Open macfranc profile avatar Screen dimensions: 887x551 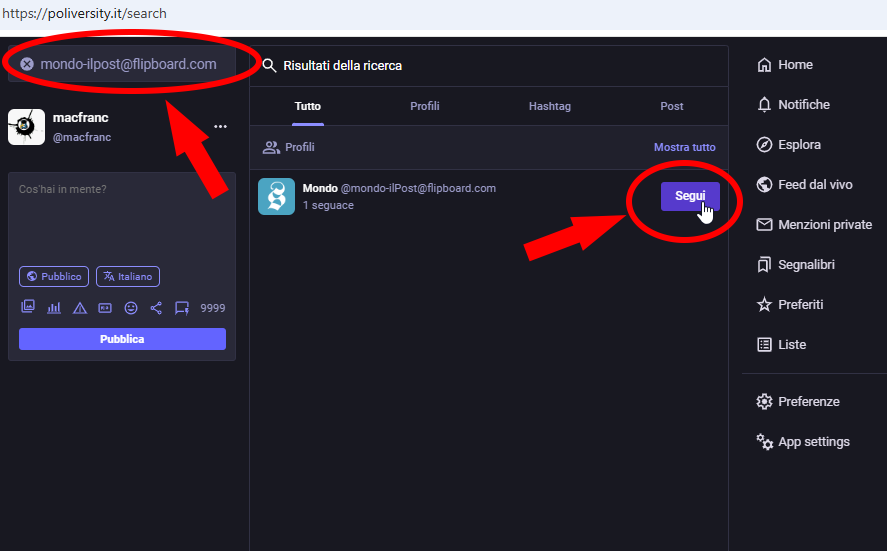[27, 127]
